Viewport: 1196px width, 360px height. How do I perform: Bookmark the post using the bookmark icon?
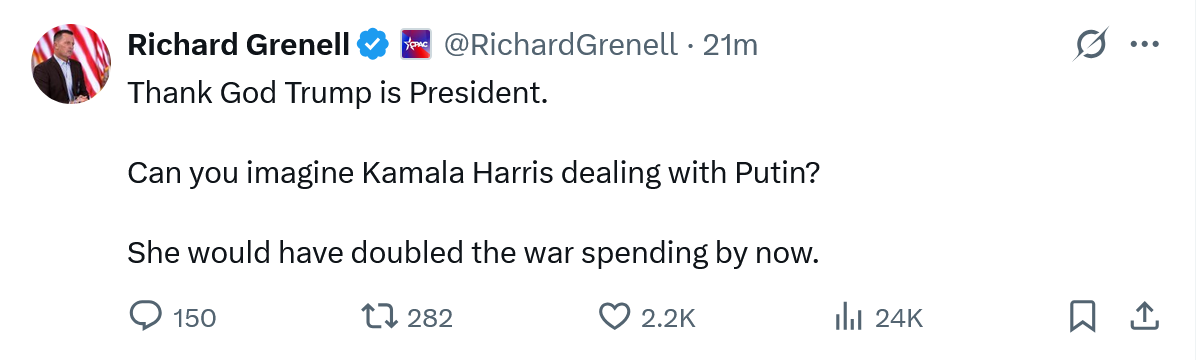pyautogui.click(x=1082, y=317)
